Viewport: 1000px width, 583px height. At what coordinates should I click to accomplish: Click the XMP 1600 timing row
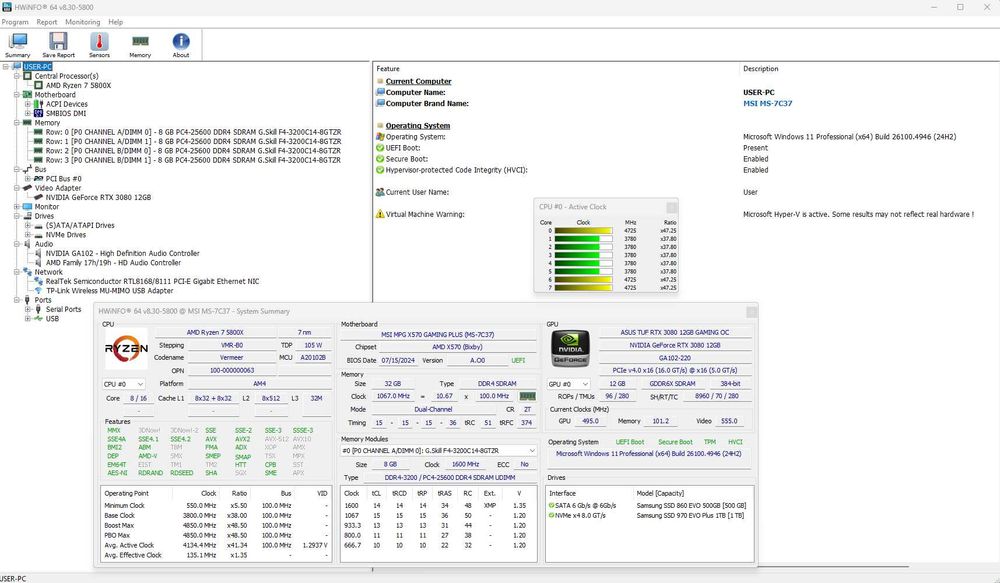(438, 505)
